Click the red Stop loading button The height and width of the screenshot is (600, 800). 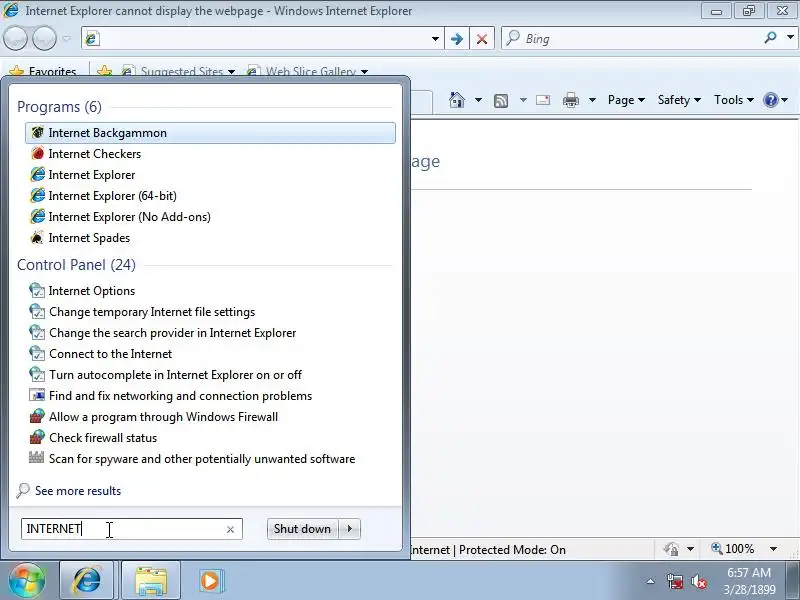[482, 38]
